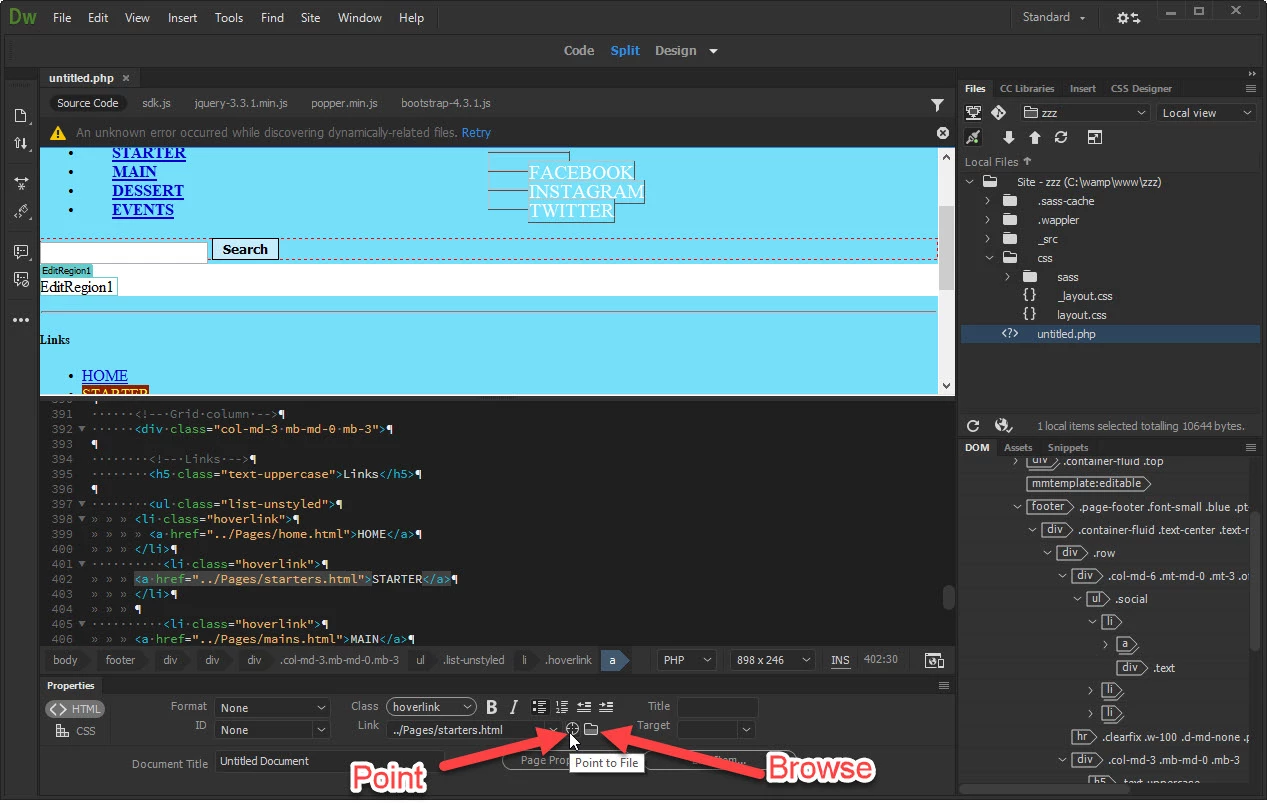Click Put files up arrow
This screenshot has height=803, width=1267.
[x=1035, y=138]
